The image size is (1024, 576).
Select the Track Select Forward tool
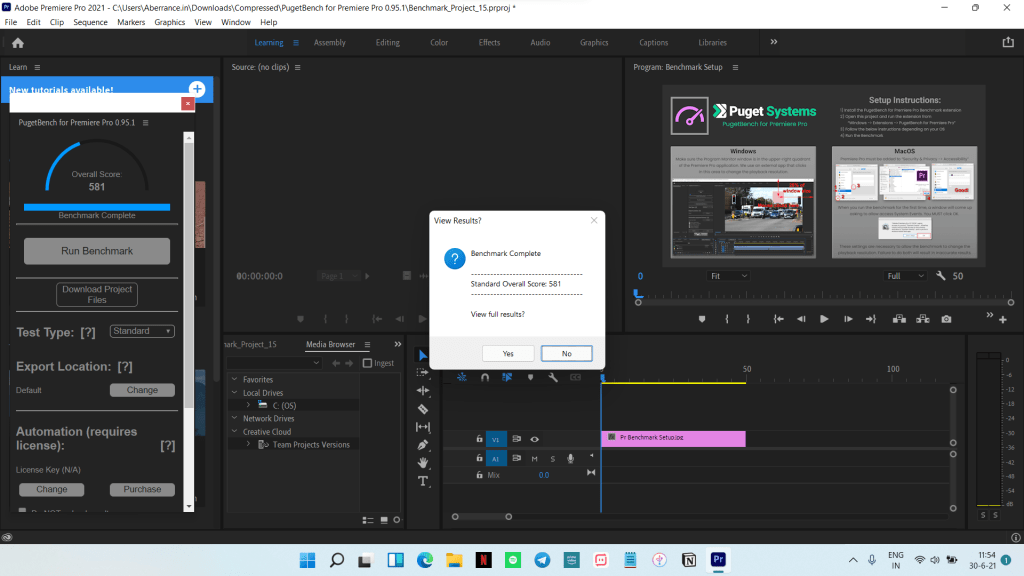click(x=423, y=372)
